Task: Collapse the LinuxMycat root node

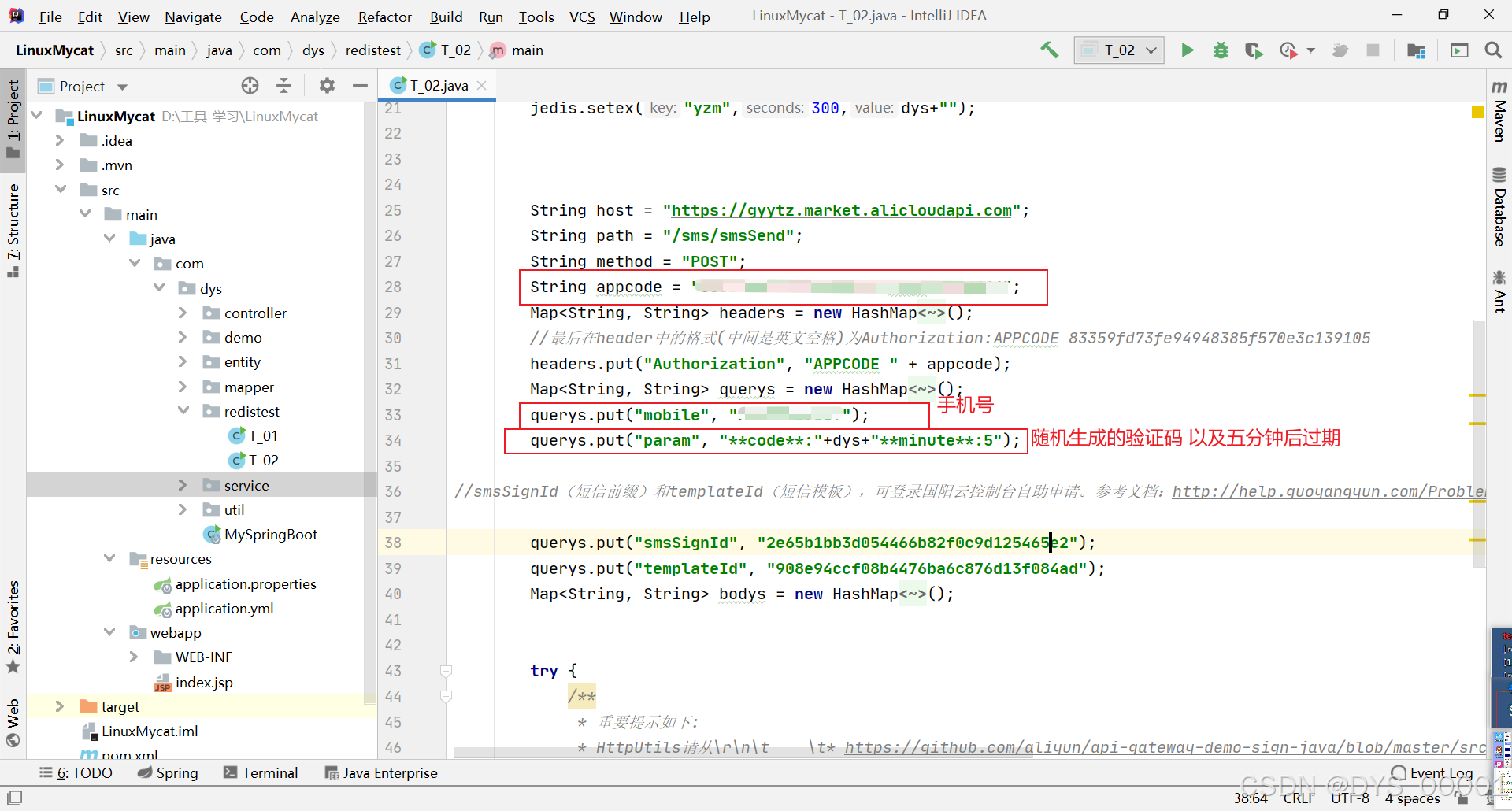Action: coord(36,116)
